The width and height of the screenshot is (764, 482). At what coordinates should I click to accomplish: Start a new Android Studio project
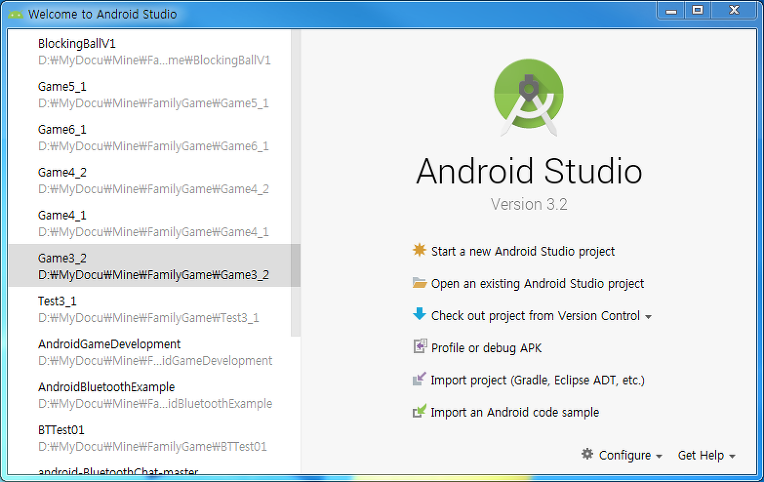(523, 251)
